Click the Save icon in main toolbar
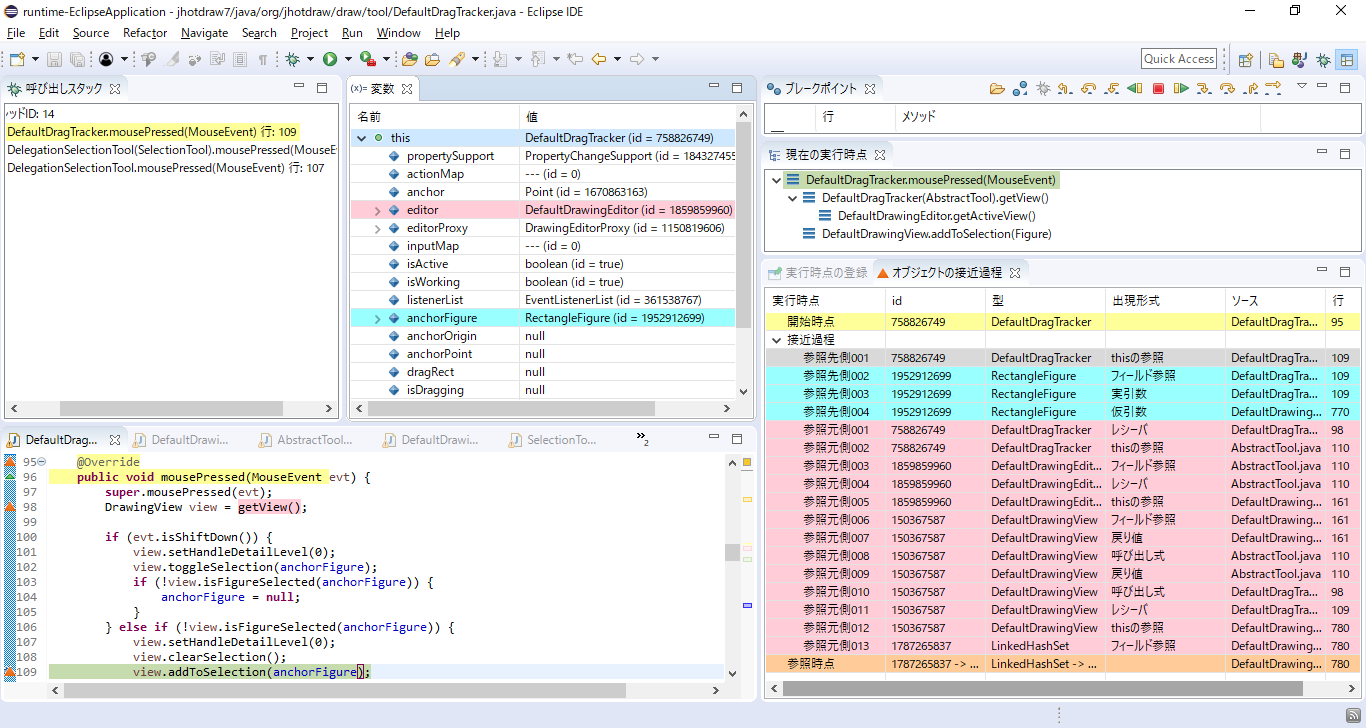This screenshot has height=728, width=1366. (54, 59)
